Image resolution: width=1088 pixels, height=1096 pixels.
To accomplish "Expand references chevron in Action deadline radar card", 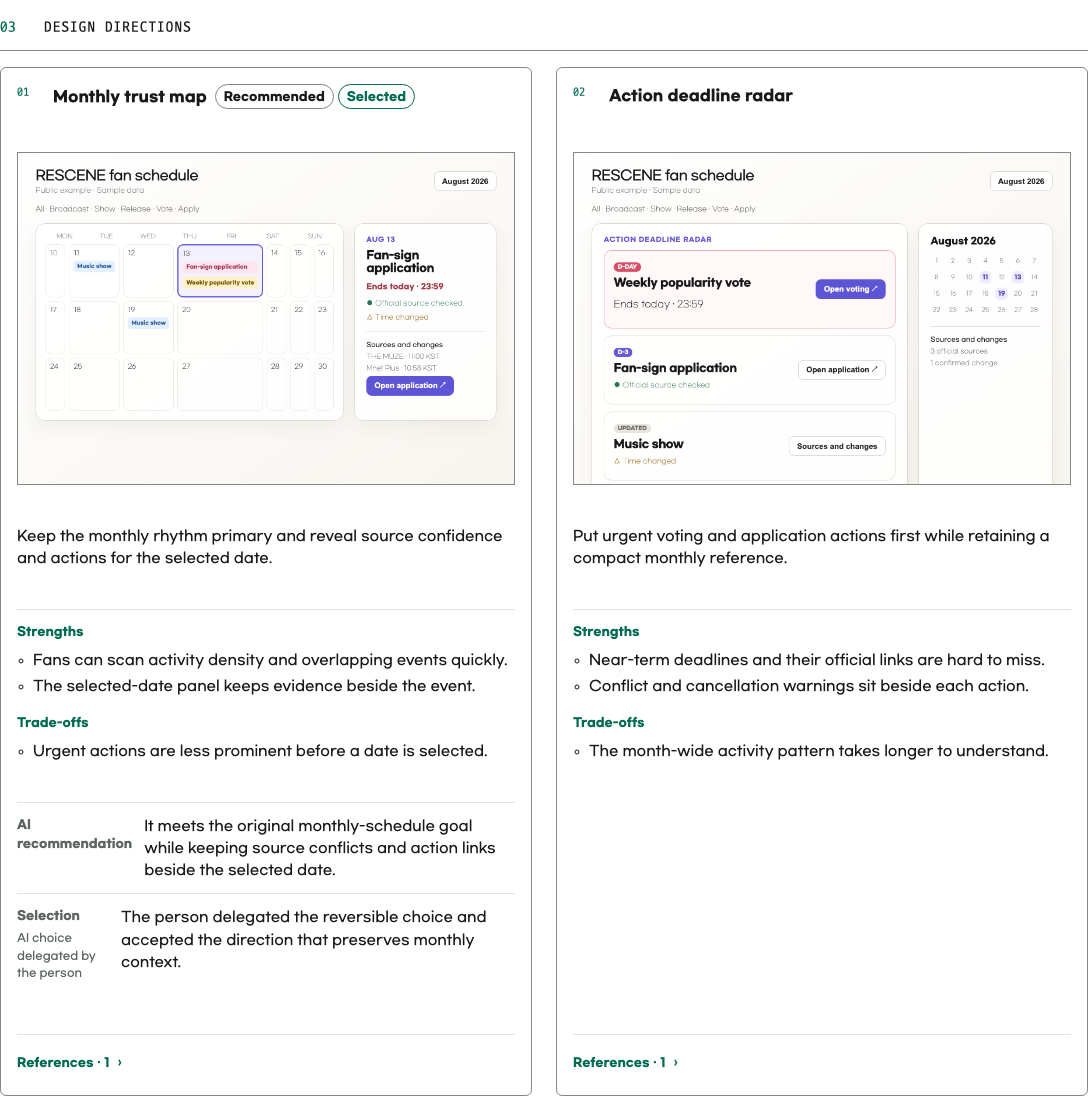I will tap(676, 1062).
